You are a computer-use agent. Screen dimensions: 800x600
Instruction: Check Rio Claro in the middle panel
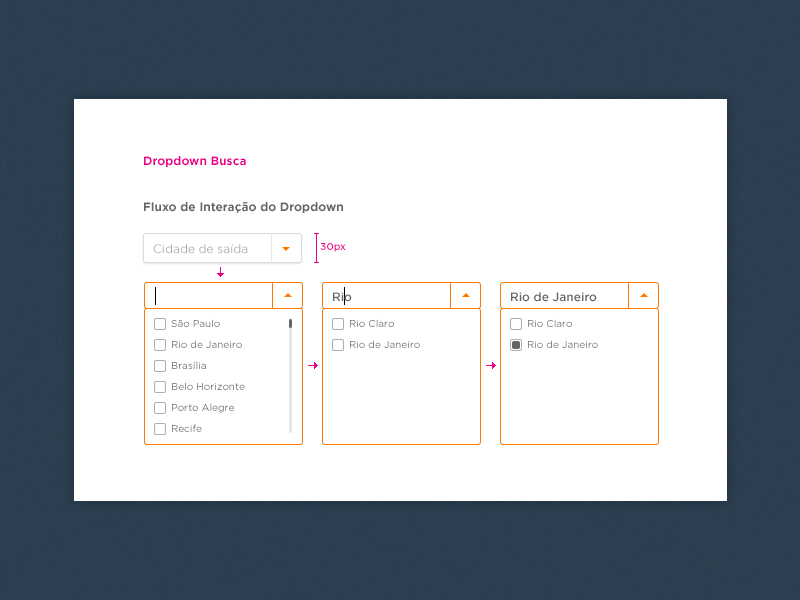pos(338,323)
